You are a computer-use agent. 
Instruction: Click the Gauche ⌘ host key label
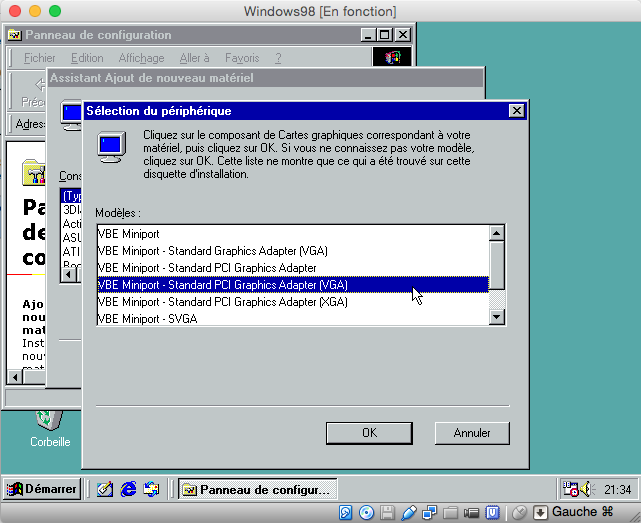tap(583, 512)
